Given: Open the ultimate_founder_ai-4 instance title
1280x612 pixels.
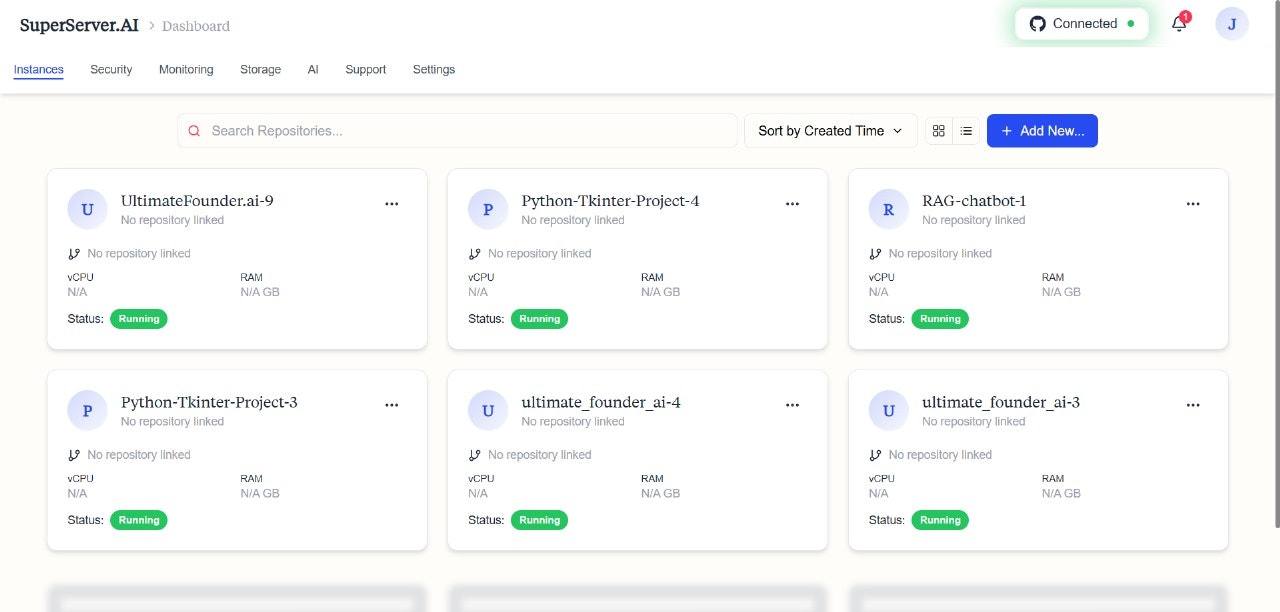Looking at the screenshot, I should 601,402.
